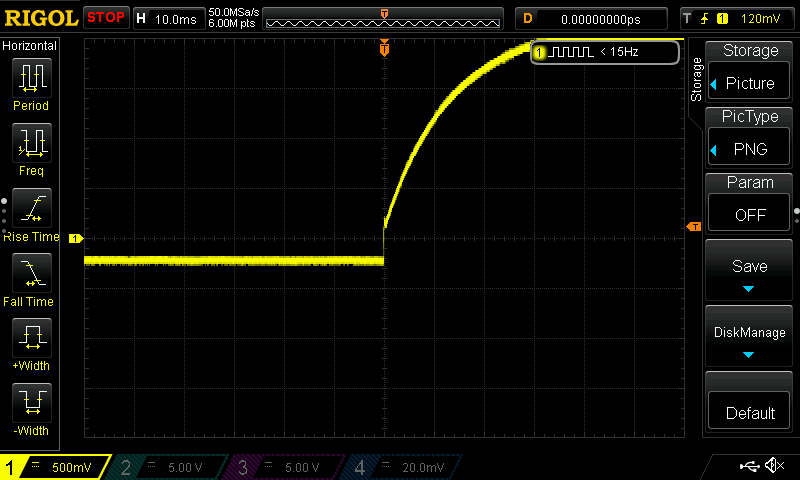Click the orange T marker on memory bar
Viewport: 800px width, 480px height.
click(x=384, y=13)
